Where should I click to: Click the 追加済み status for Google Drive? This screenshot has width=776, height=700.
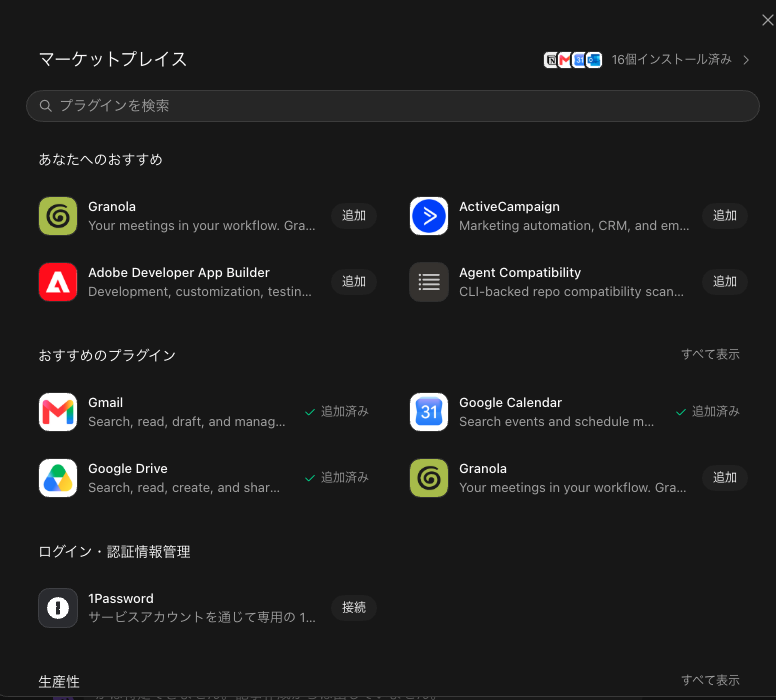(337, 478)
